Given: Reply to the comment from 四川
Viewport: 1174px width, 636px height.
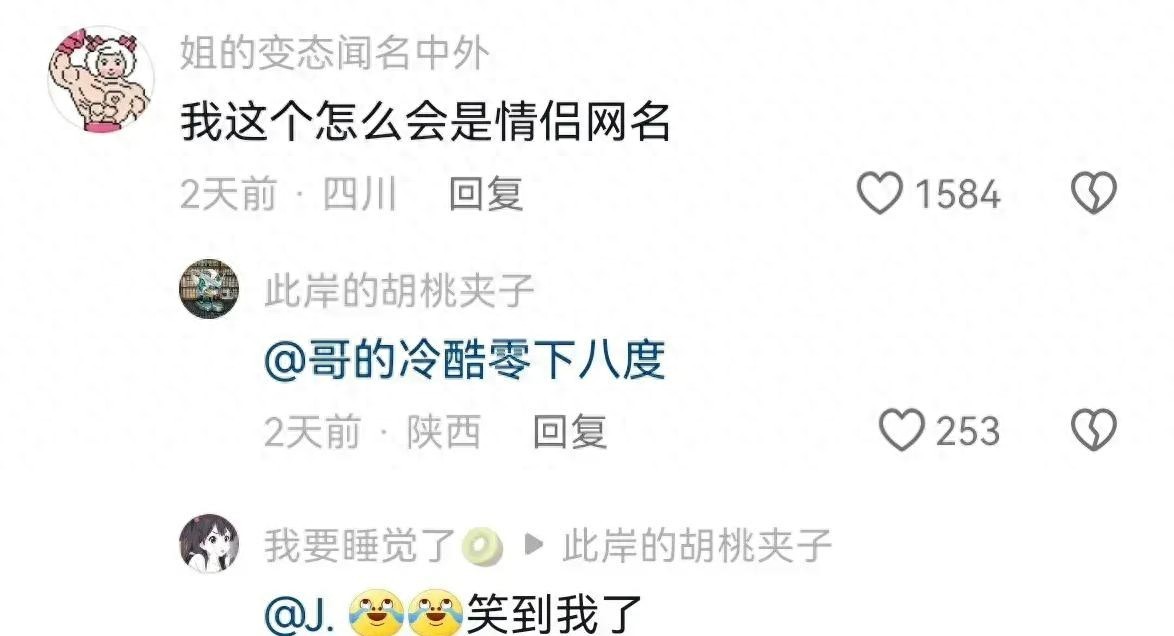Looking at the screenshot, I should [485, 194].
